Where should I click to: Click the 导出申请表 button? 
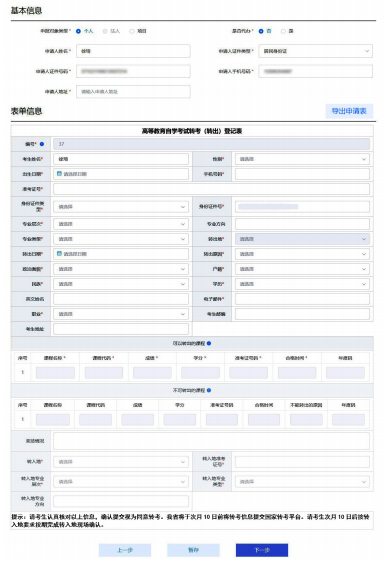pos(349,111)
